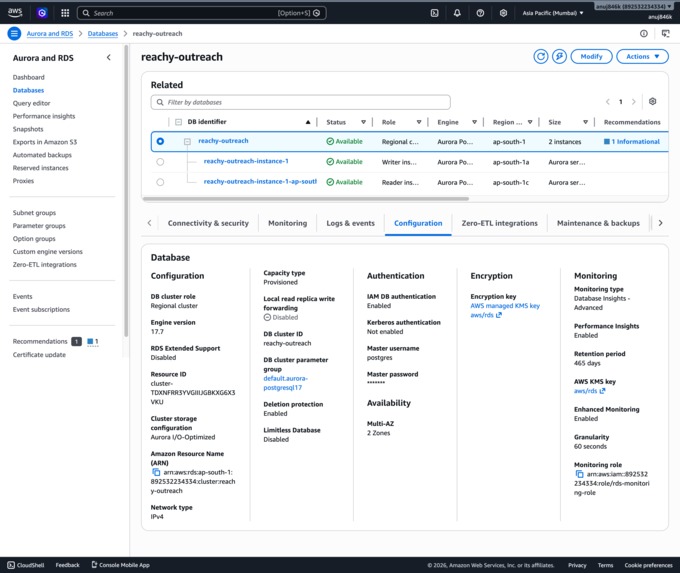Open console settings gear in top bar
Viewport: 680px width, 573px height.
coord(503,13)
